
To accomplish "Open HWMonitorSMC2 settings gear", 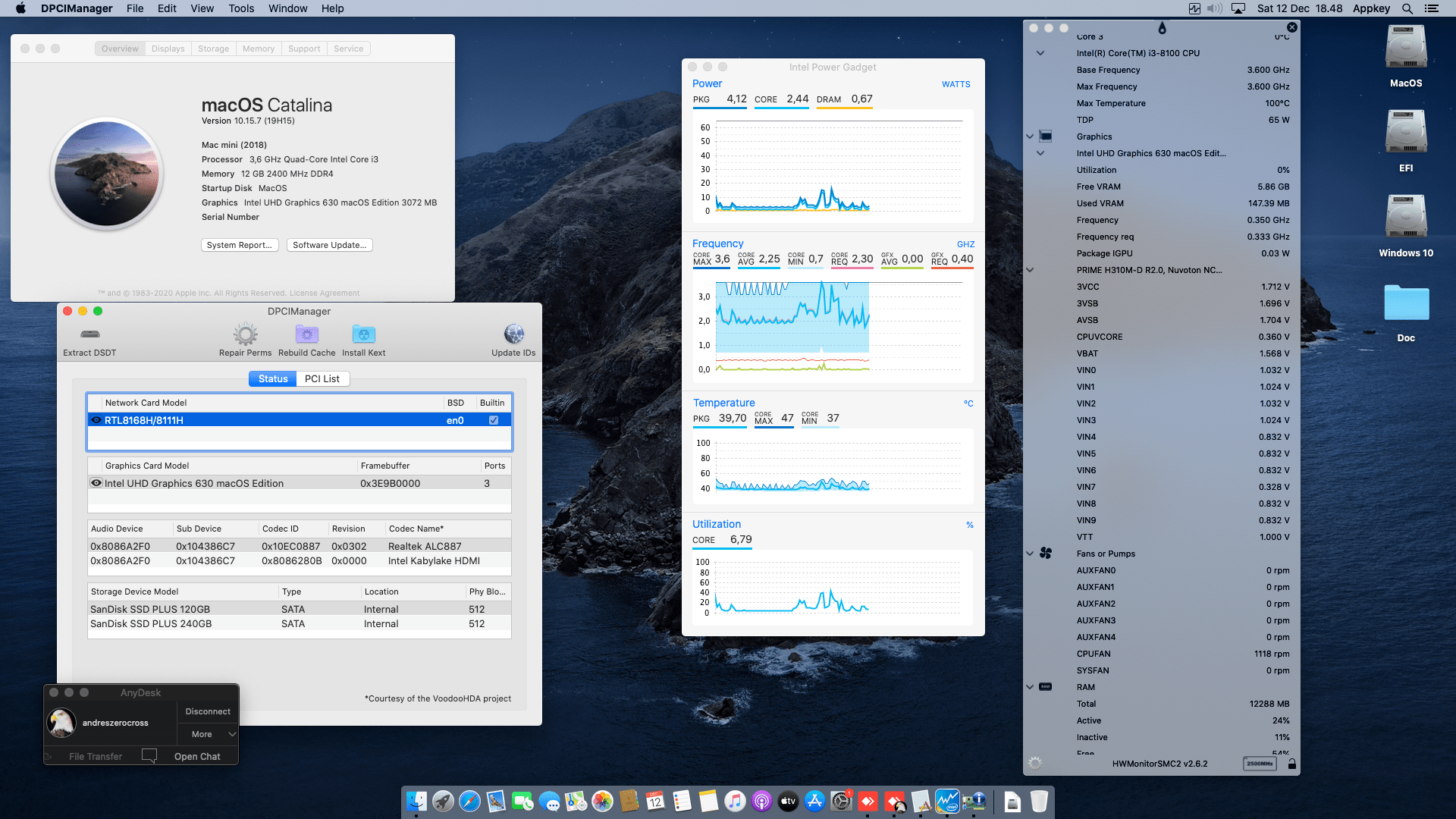I will pos(1034,764).
